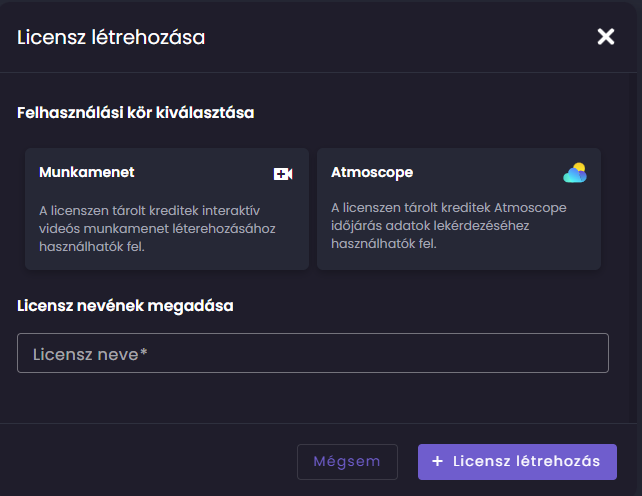The width and height of the screenshot is (642, 496).
Task: Close the Licensz létrehozása dialog
Action: [605, 37]
